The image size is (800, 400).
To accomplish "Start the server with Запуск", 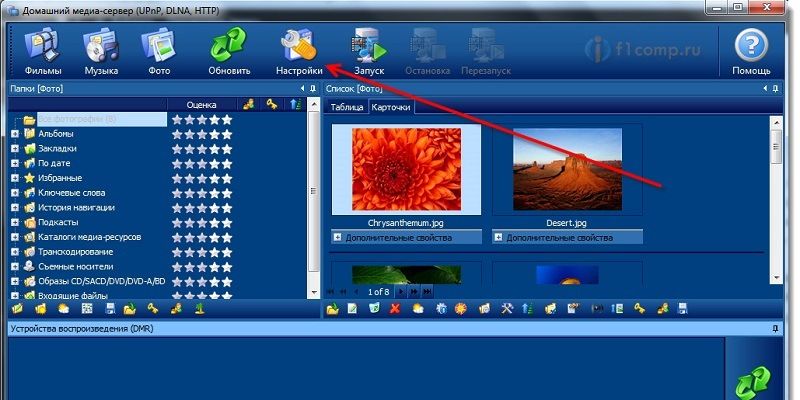I will (369, 52).
